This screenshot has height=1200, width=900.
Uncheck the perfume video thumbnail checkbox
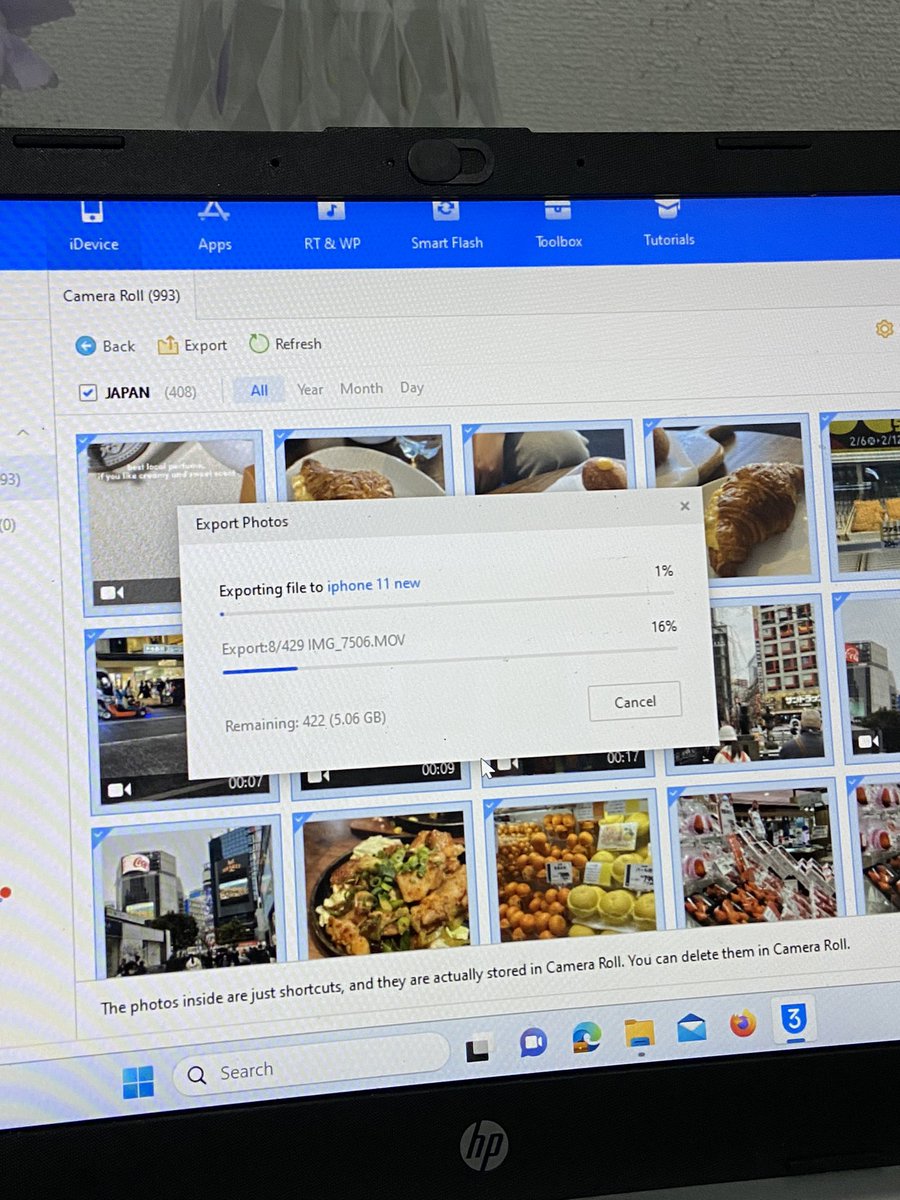(86, 440)
